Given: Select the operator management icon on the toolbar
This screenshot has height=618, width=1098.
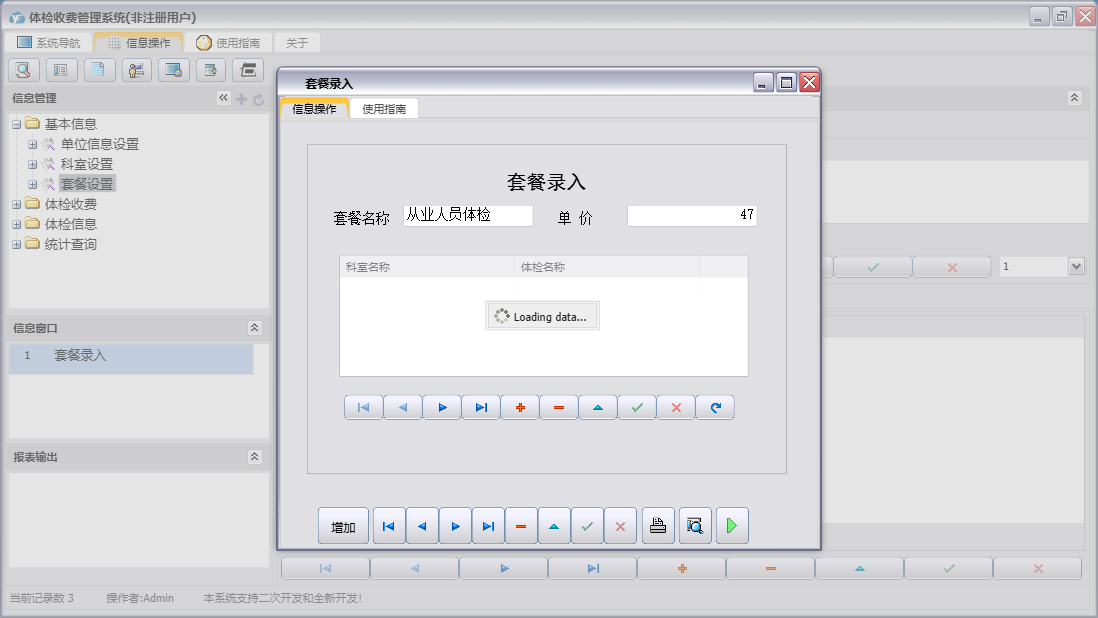Looking at the screenshot, I should click(136, 70).
